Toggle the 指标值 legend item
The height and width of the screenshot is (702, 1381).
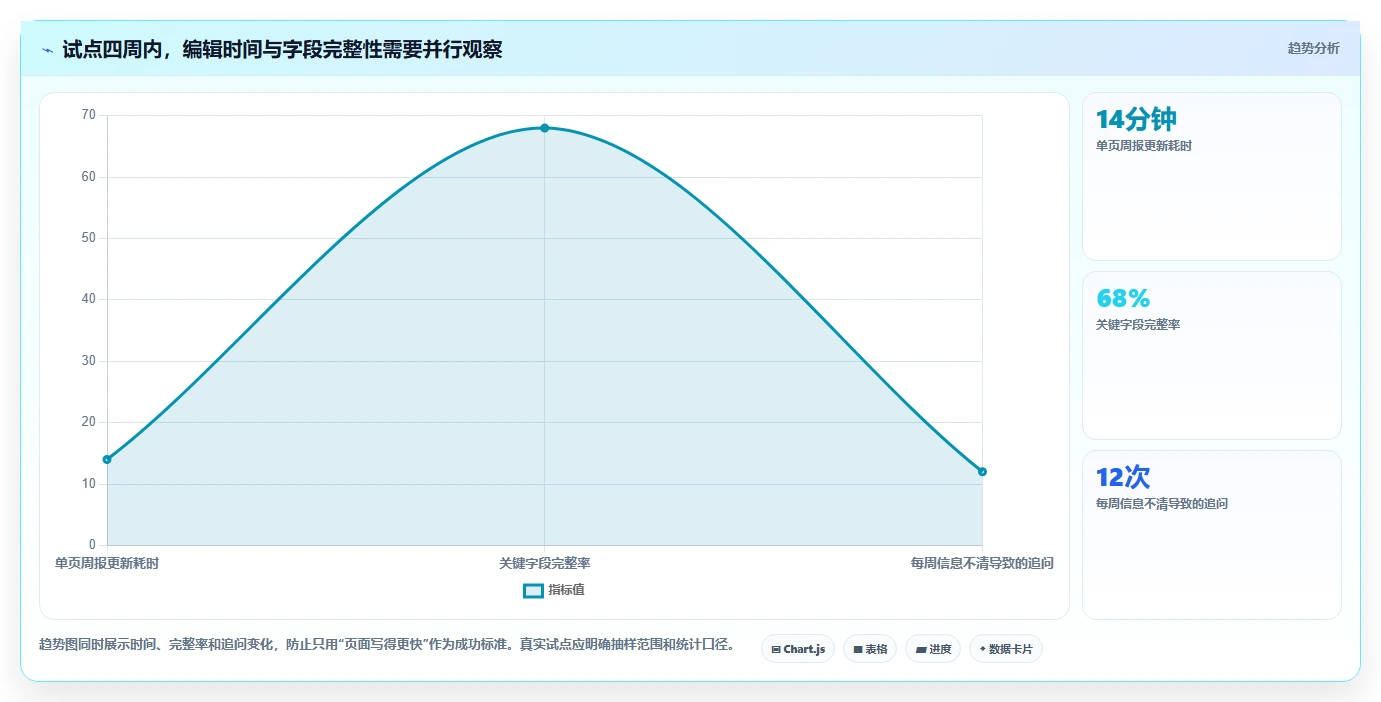tap(554, 590)
